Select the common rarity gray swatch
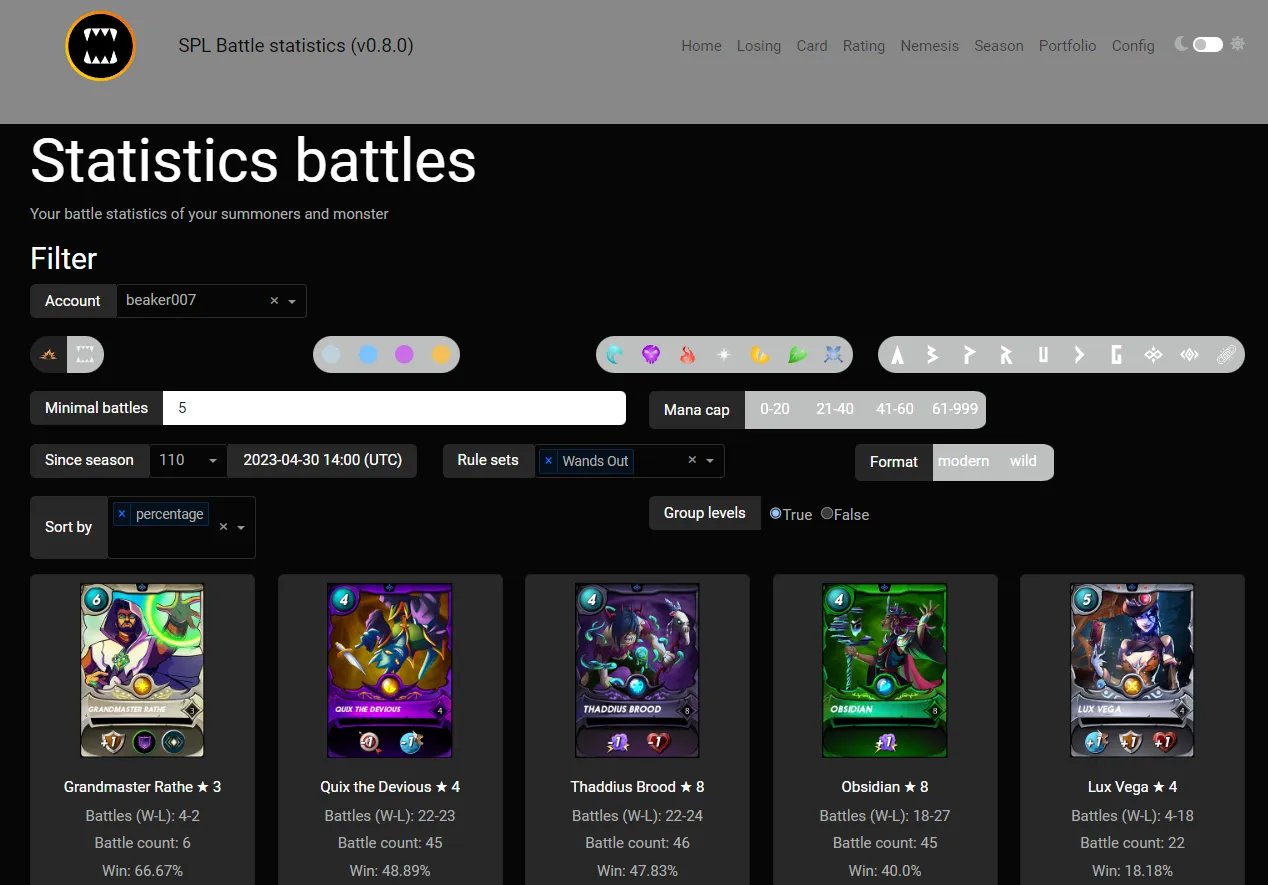The height and width of the screenshot is (885, 1268). coord(331,355)
